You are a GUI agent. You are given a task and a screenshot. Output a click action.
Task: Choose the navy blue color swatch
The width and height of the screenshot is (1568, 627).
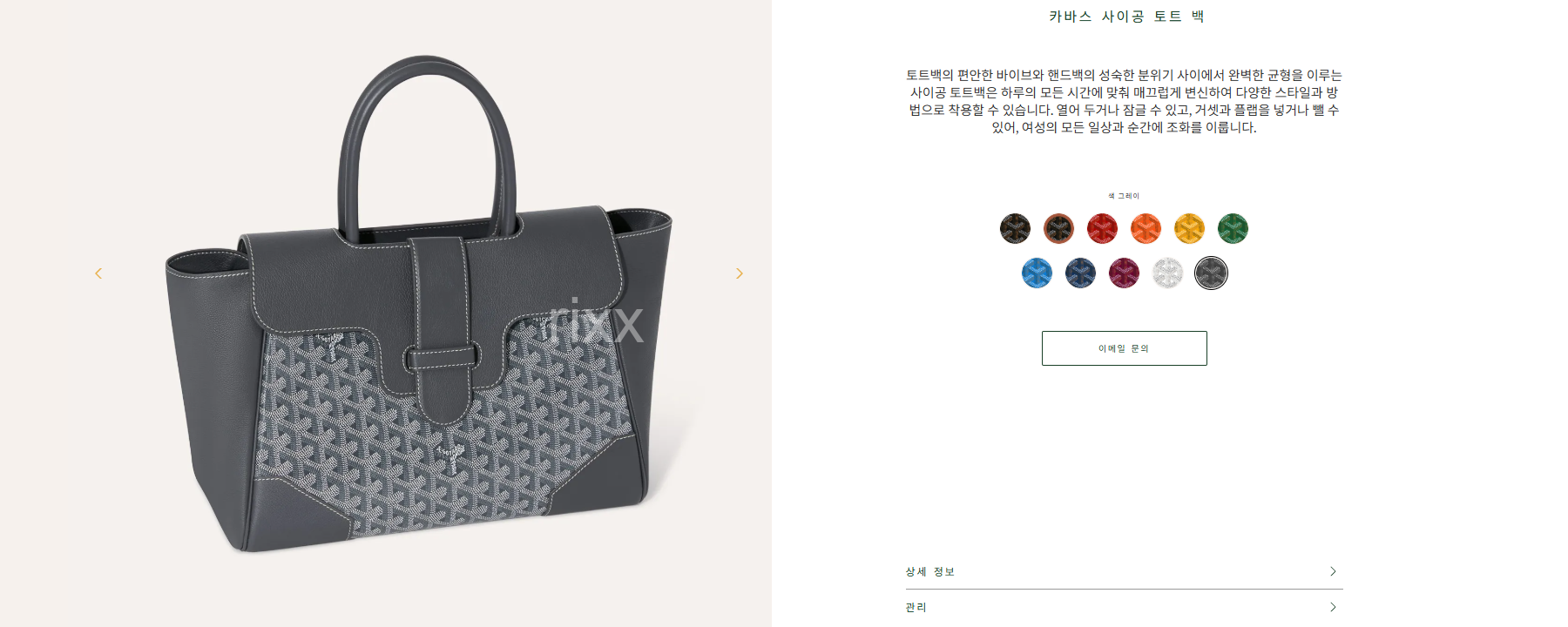pyautogui.click(x=1080, y=273)
